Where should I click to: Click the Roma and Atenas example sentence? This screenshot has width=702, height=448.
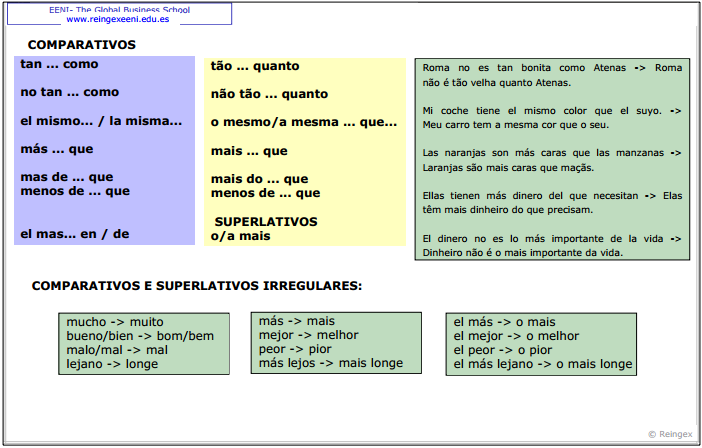coord(551,75)
